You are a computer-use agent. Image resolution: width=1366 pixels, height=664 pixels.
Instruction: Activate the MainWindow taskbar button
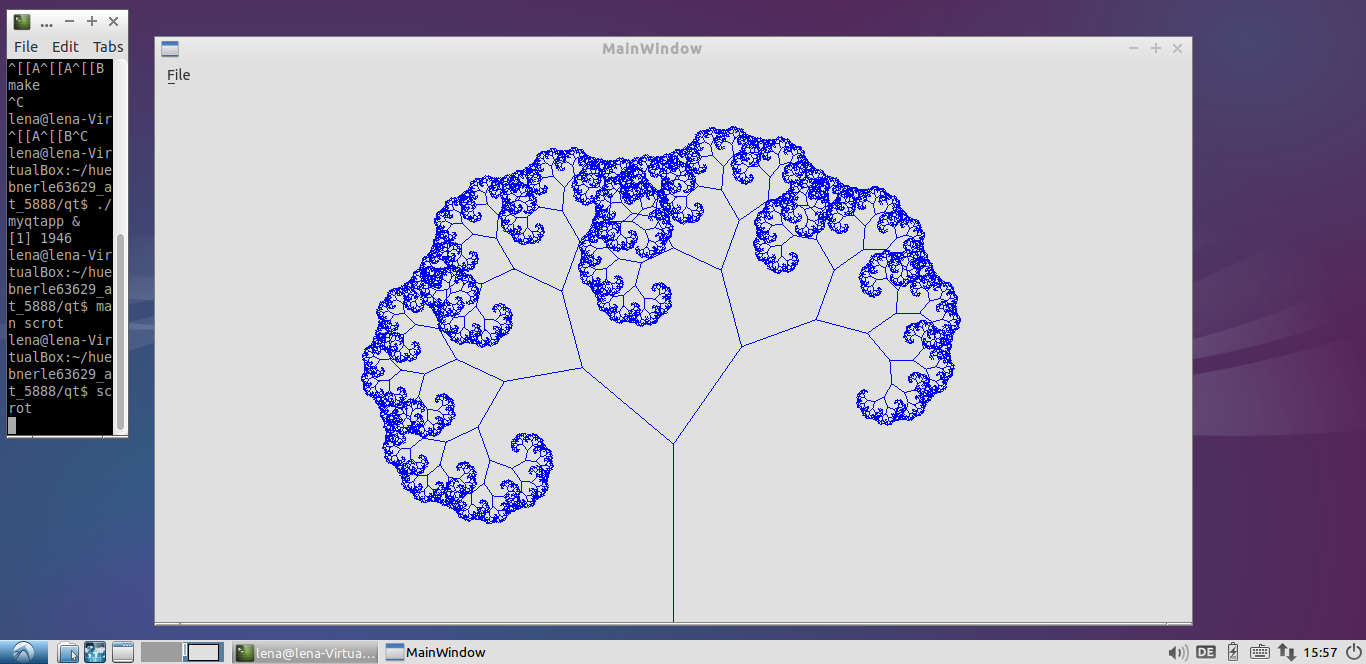(436, 653)
